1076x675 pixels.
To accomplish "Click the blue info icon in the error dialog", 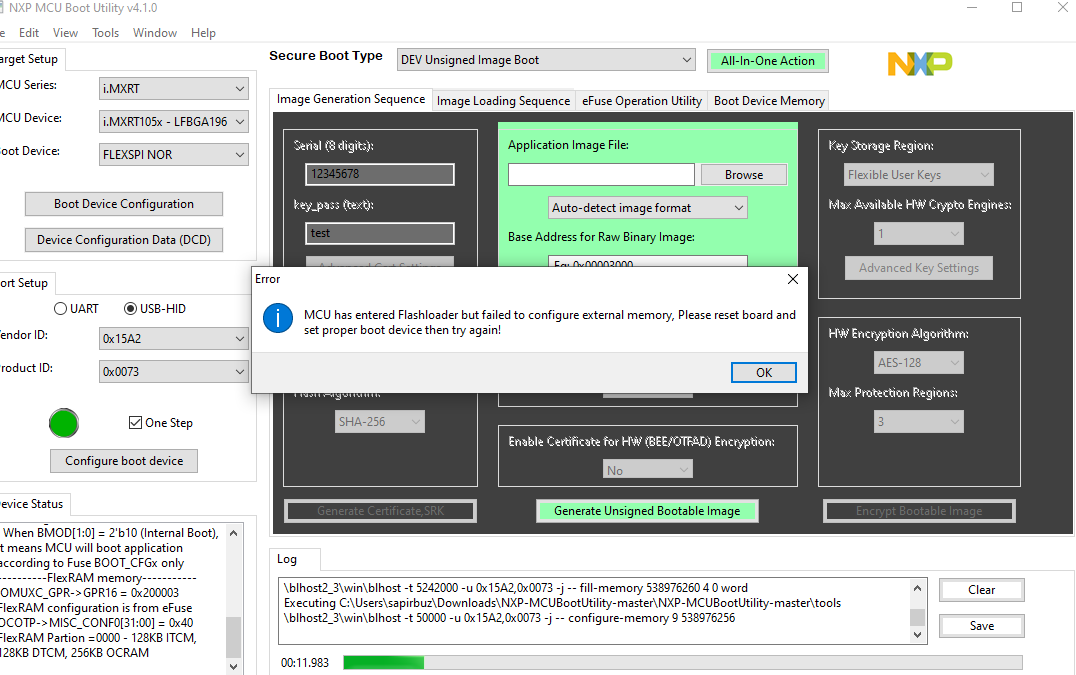I will click(x=277, y=318).
